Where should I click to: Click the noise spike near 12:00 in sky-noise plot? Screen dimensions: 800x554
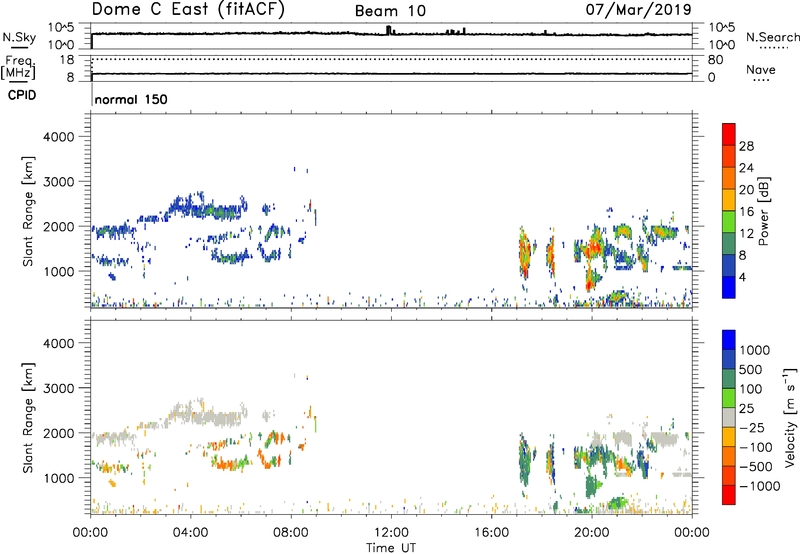point(389,30)
